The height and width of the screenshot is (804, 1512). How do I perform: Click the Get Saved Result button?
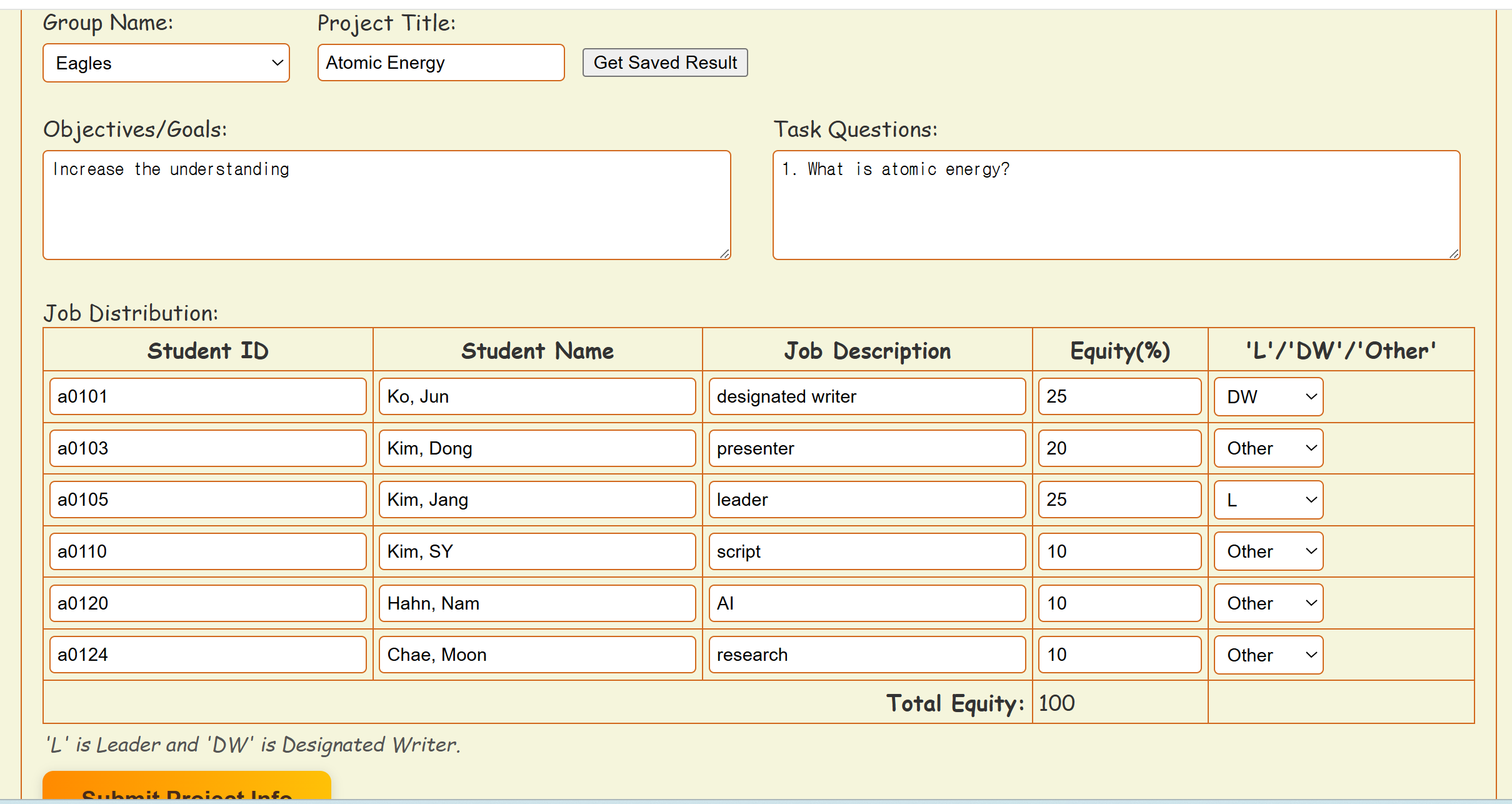click(x=664, y=63)
